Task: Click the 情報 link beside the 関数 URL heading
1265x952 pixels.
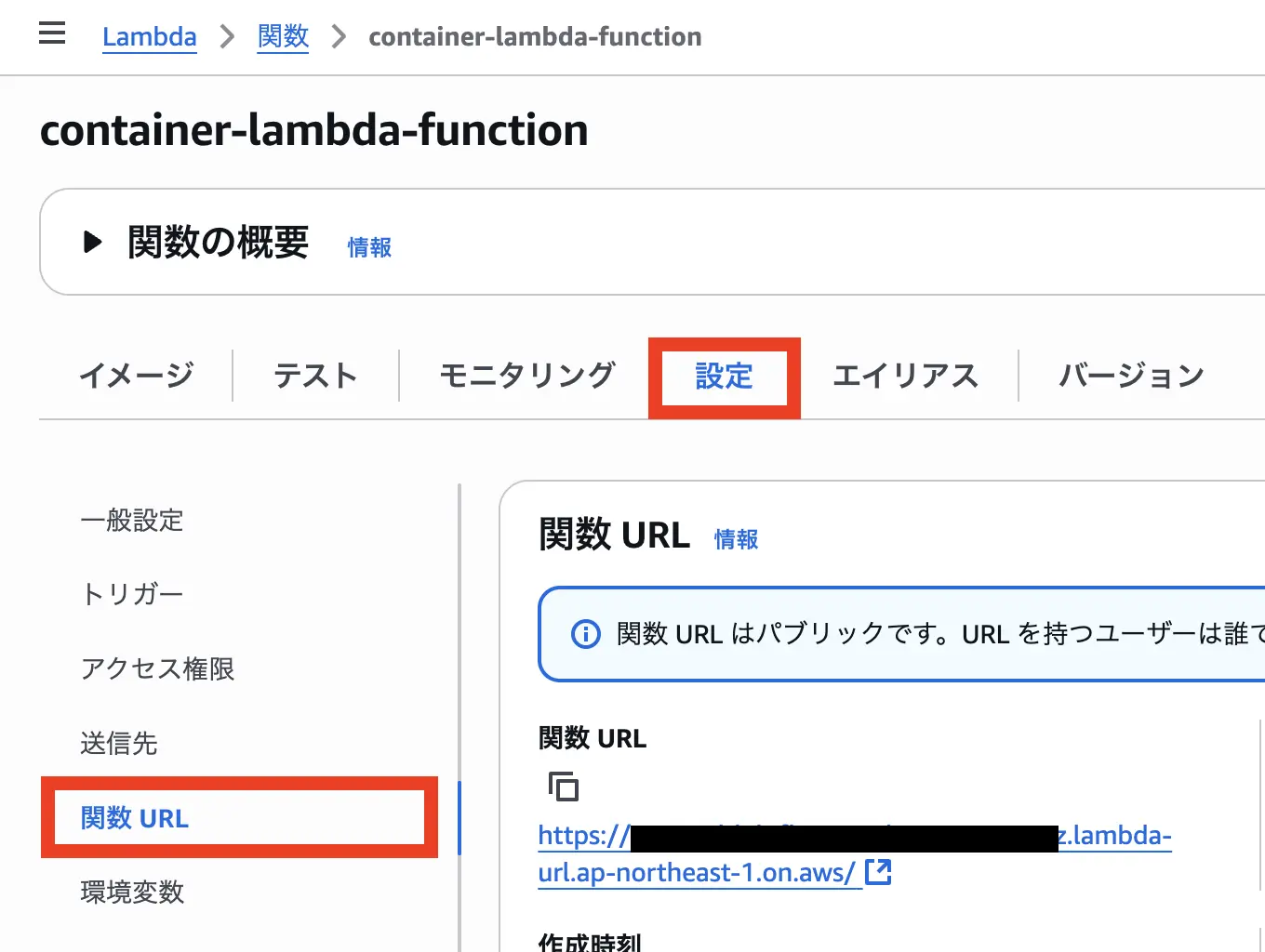Action: point(735,539)
